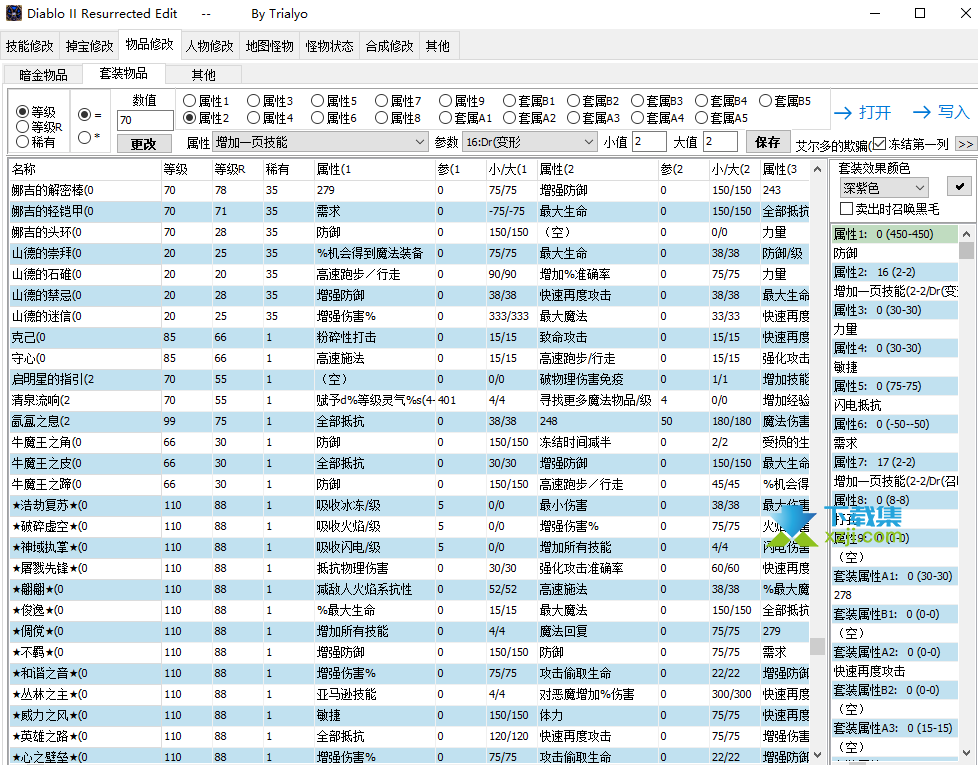Select the row 山德的崇拜(0

click(409, 253)
